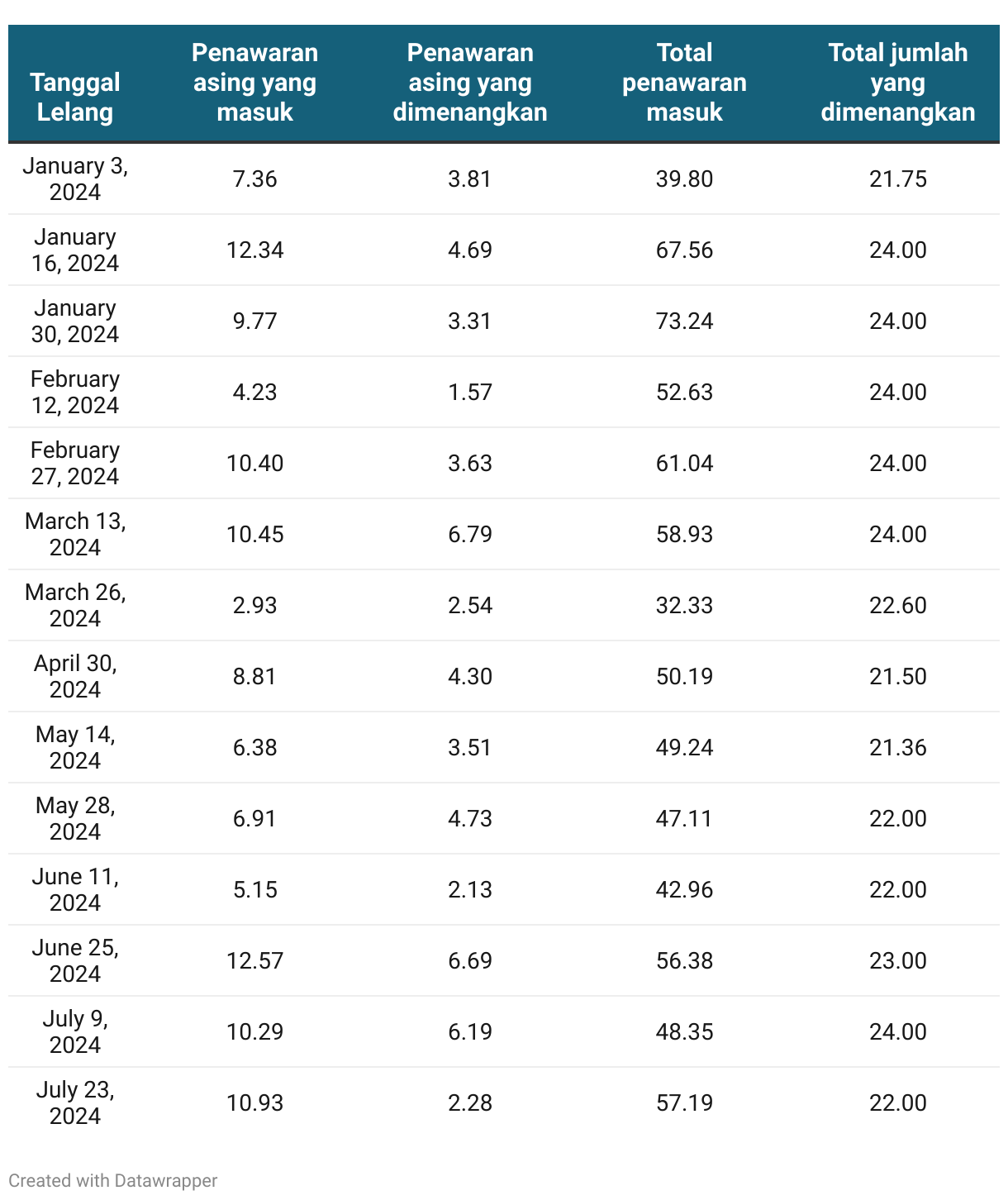1008x1200 pixels.
Task: Select the June 11, 2024 date cell
Action: pyautogui.click(x=75, y=890)
